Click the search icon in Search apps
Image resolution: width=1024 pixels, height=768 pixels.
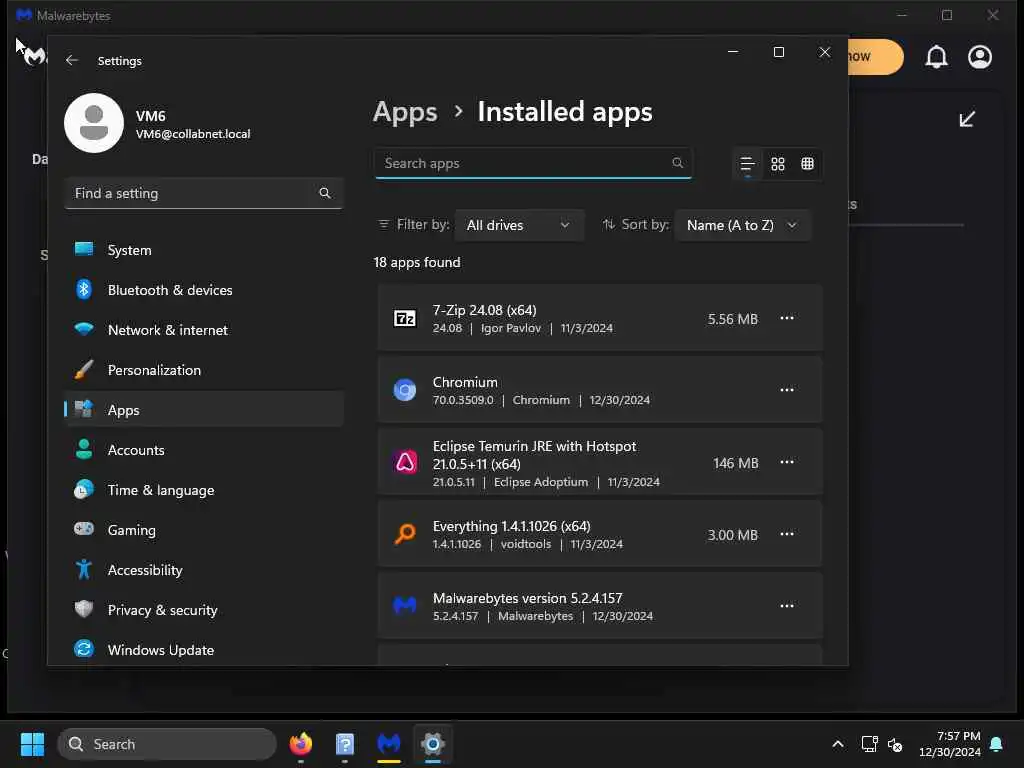click(677, 163)
